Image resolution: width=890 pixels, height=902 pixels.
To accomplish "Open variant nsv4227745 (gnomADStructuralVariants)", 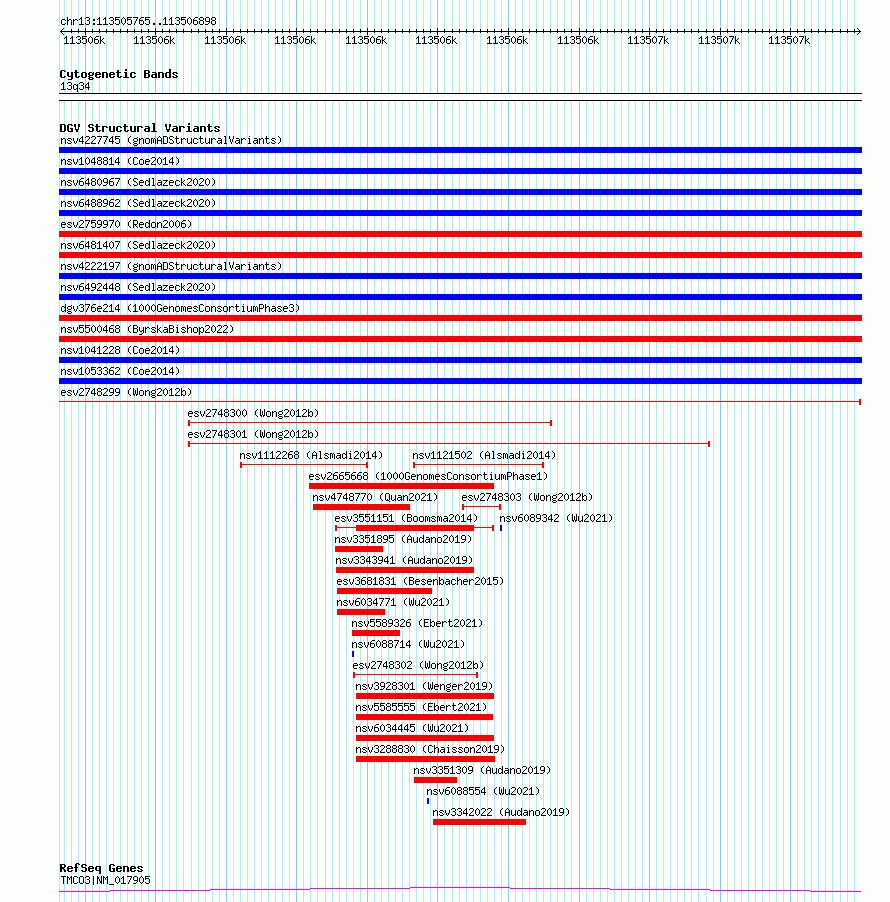I will (x=171, y=140).
